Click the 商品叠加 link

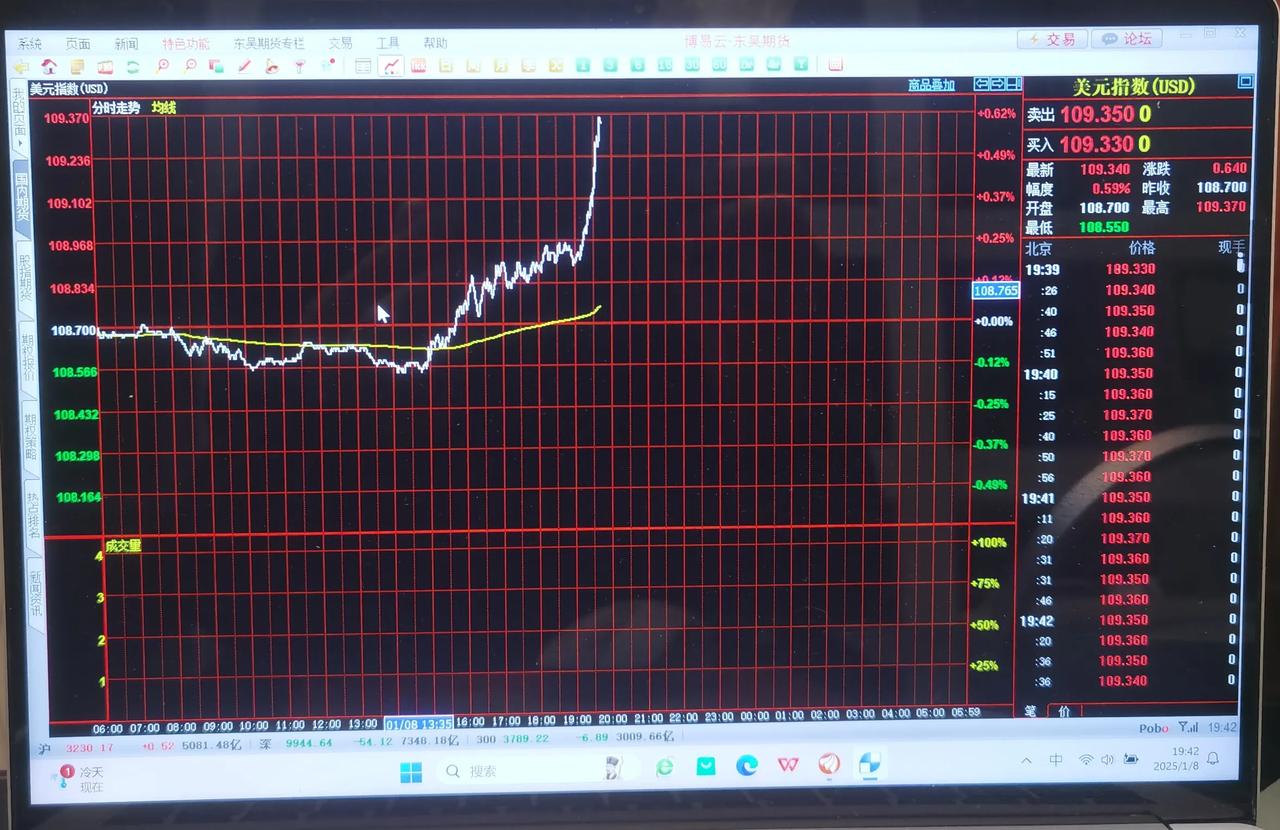(x=931, y=85)
